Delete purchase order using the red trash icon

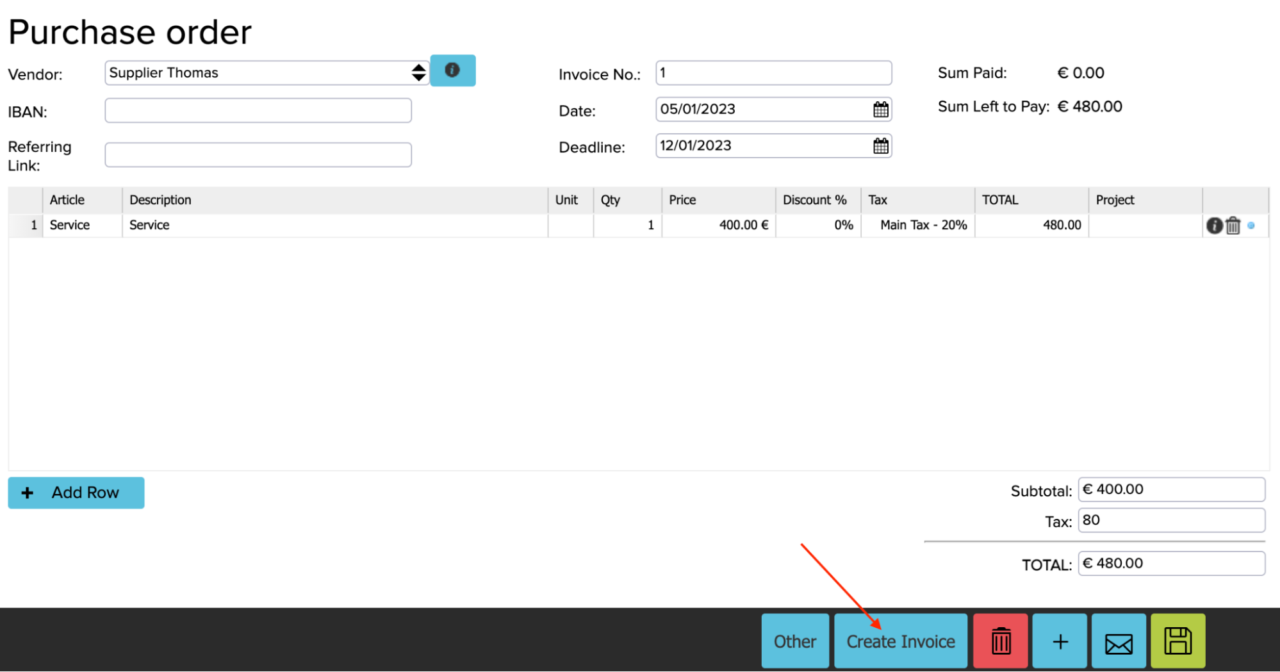(1000, 640)
